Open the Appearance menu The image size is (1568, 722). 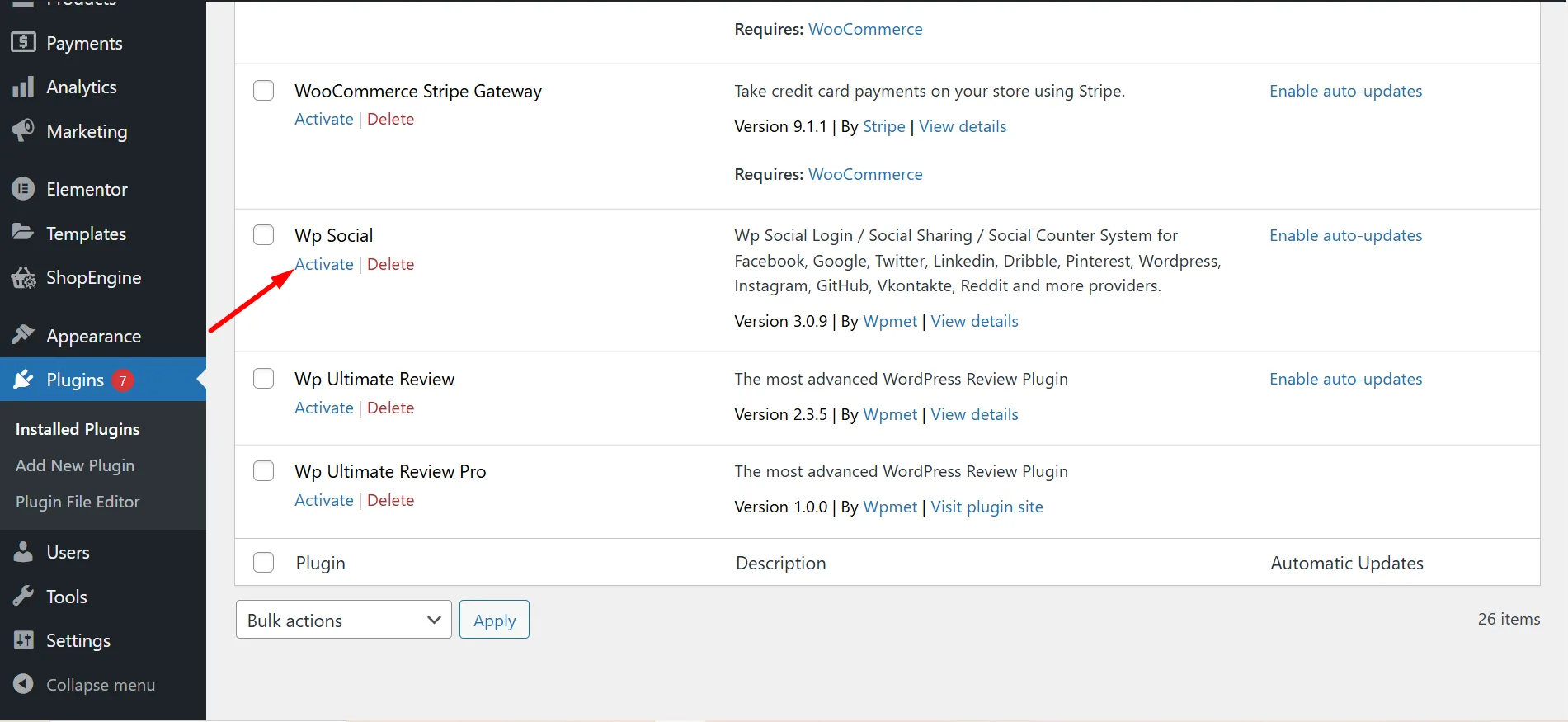pos(93,336)
